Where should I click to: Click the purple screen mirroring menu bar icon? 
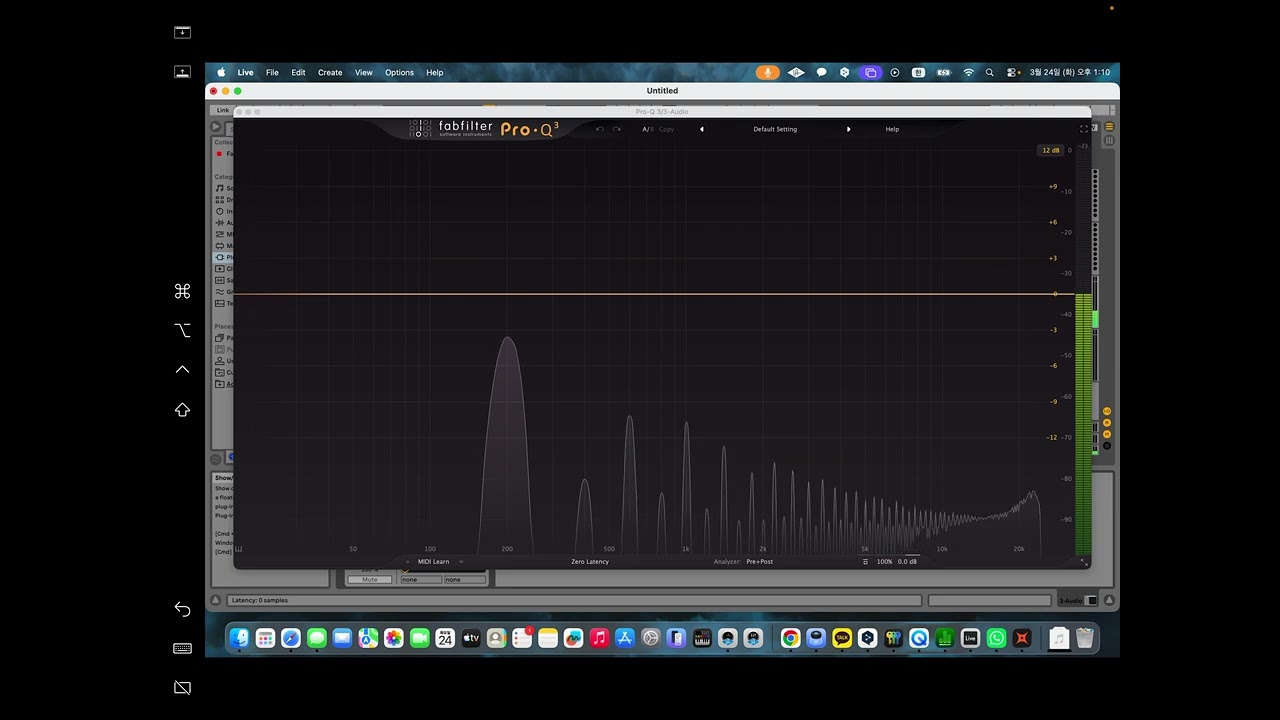(x=870, y=73)
